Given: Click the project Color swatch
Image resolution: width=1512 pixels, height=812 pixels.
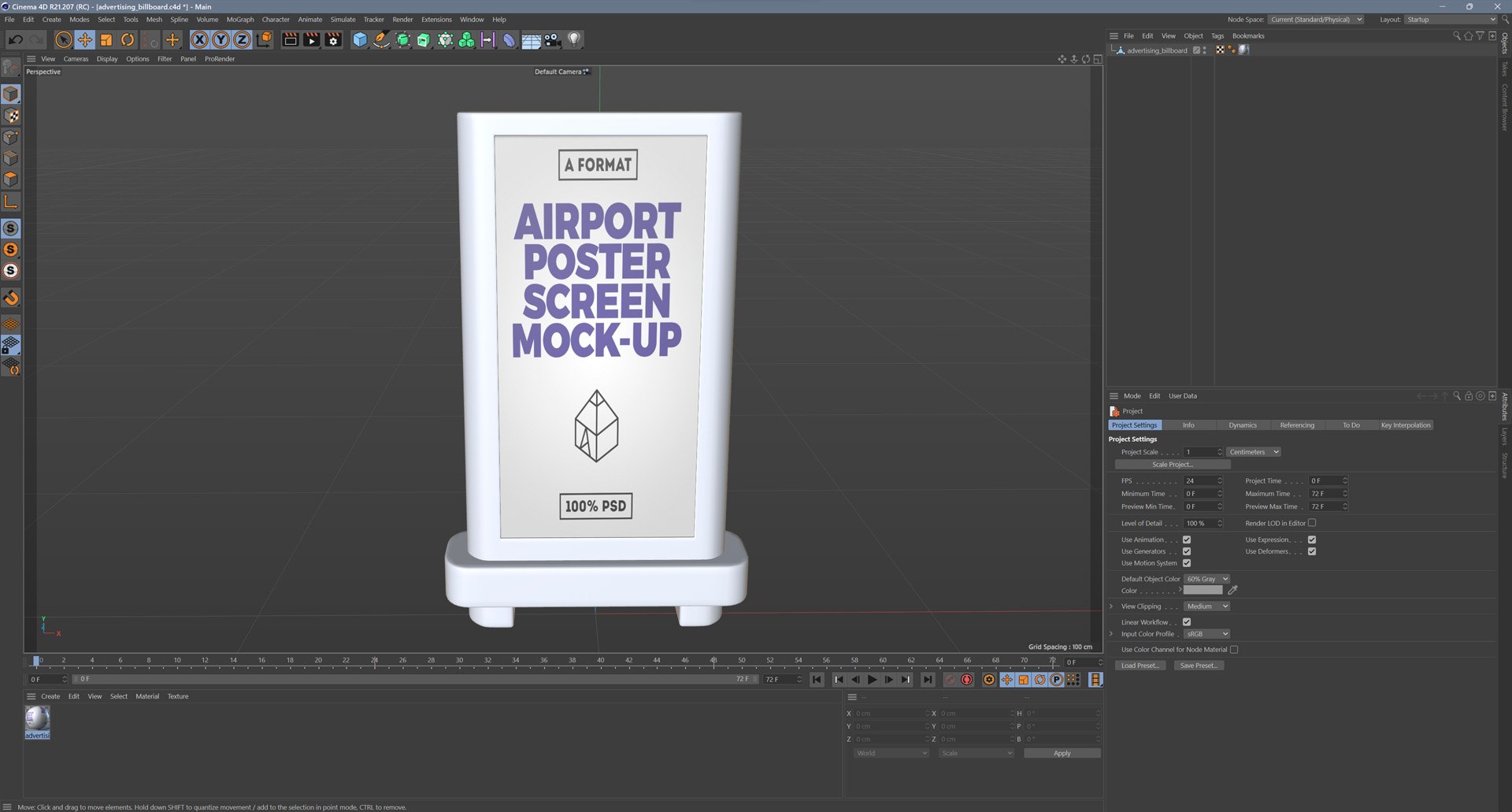Looking at the screenshot, I should pos(1203,590).
